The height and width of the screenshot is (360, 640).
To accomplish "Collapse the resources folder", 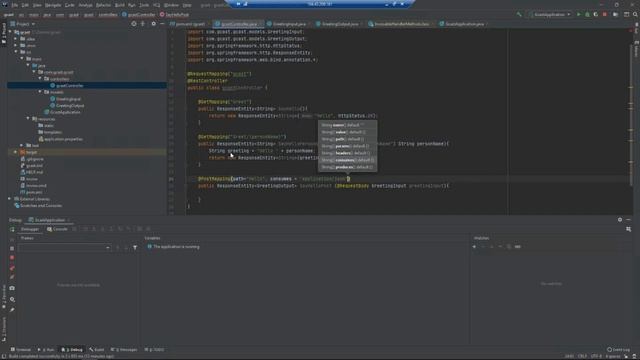I will pos(28,119).
